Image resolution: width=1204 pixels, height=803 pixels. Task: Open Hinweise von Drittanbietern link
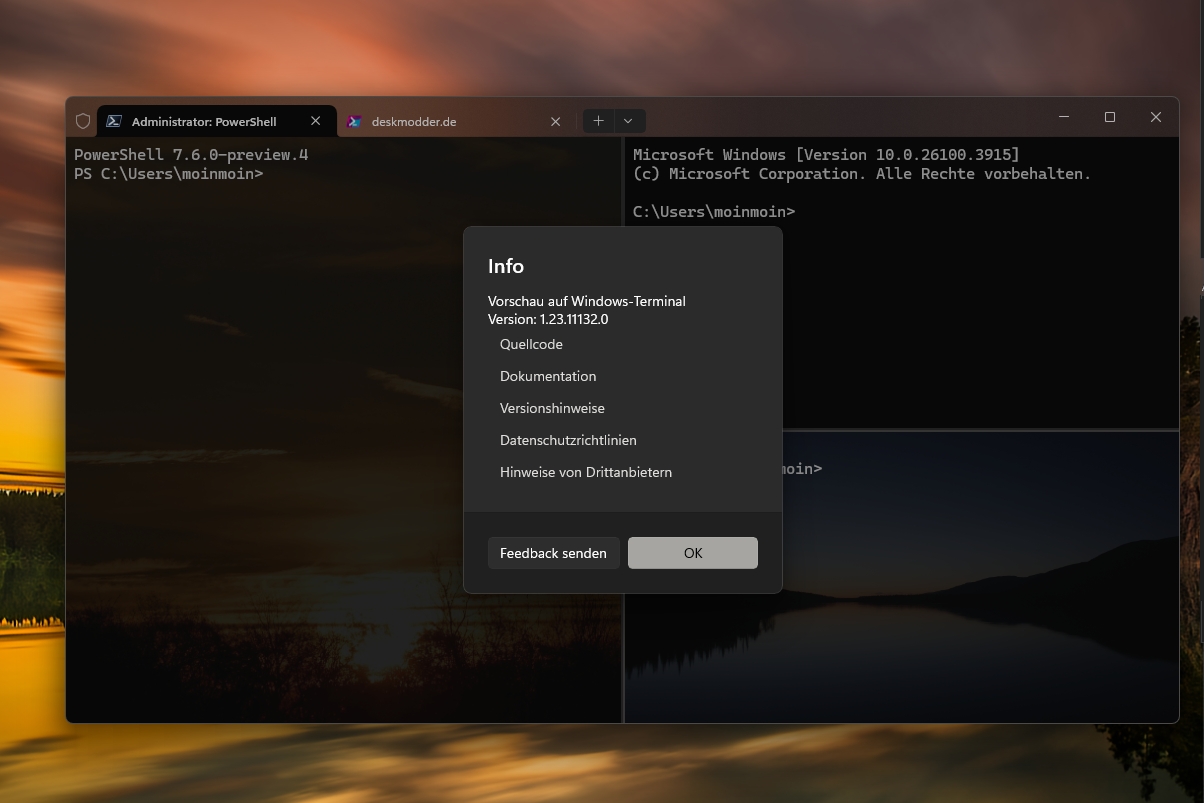click(586, 472)
